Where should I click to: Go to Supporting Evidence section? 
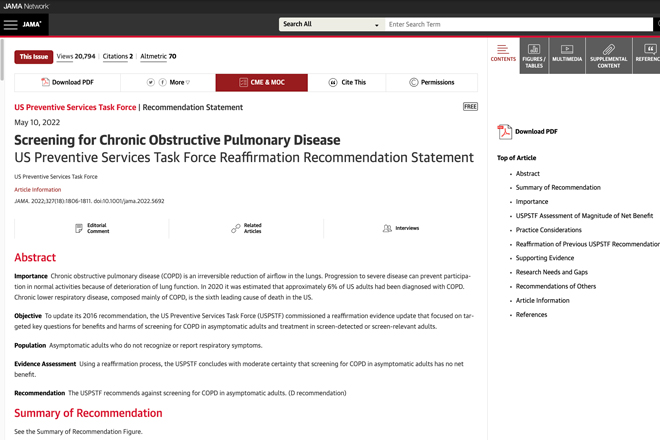[545, 258]
